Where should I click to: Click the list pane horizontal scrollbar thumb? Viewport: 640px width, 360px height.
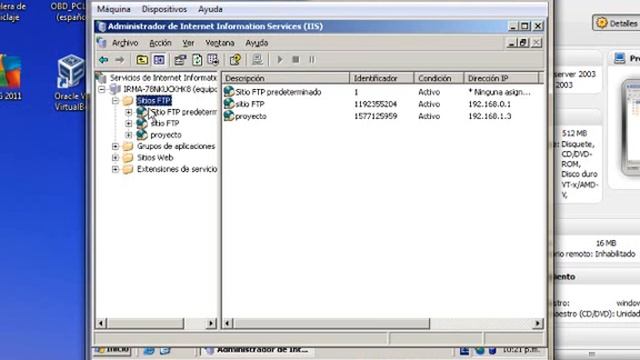tap(331, 324)
